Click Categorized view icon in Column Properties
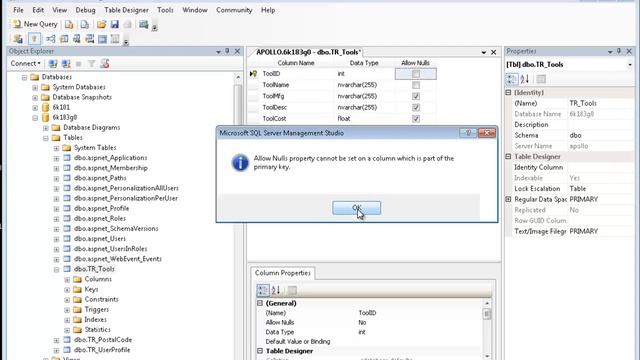 (263, 290)
